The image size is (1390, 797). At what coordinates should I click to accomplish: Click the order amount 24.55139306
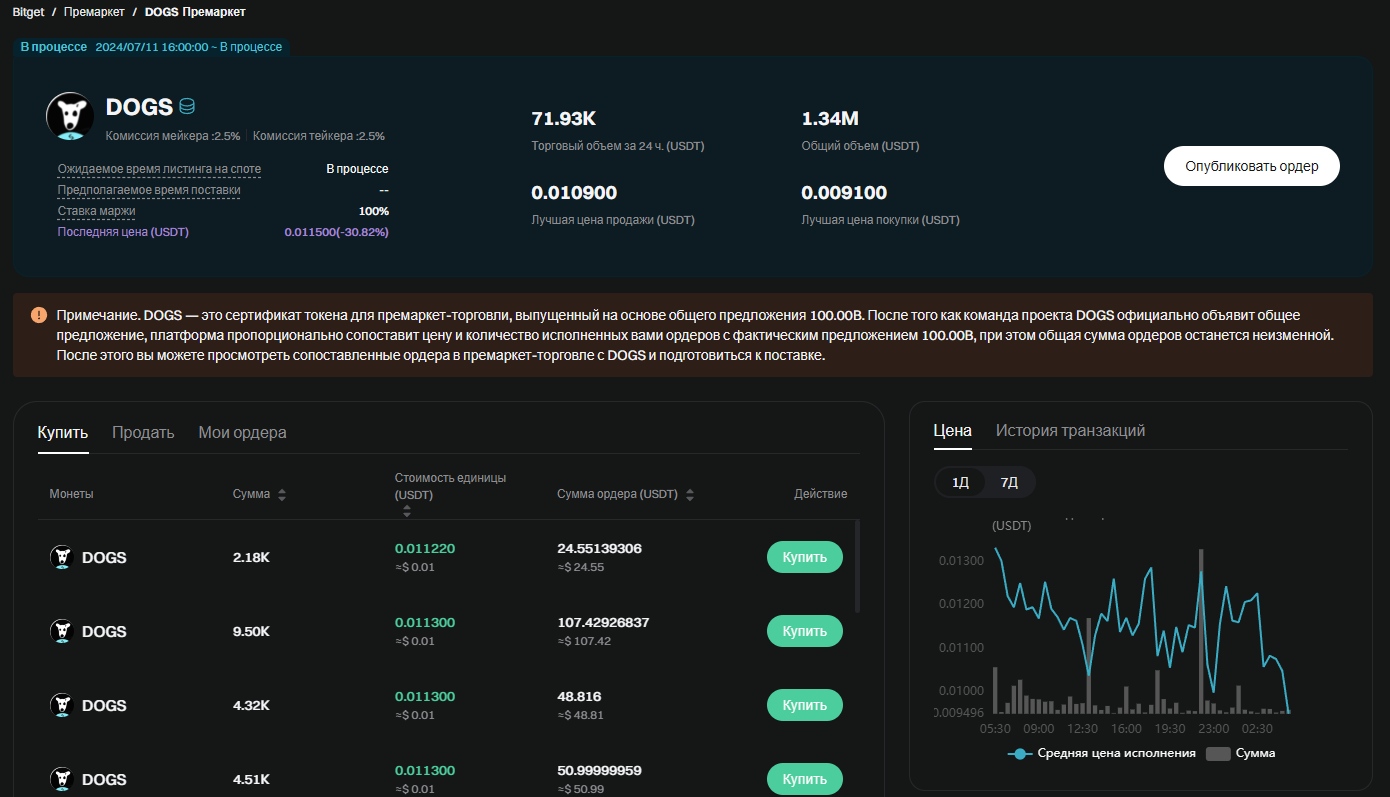click(599, 549)
